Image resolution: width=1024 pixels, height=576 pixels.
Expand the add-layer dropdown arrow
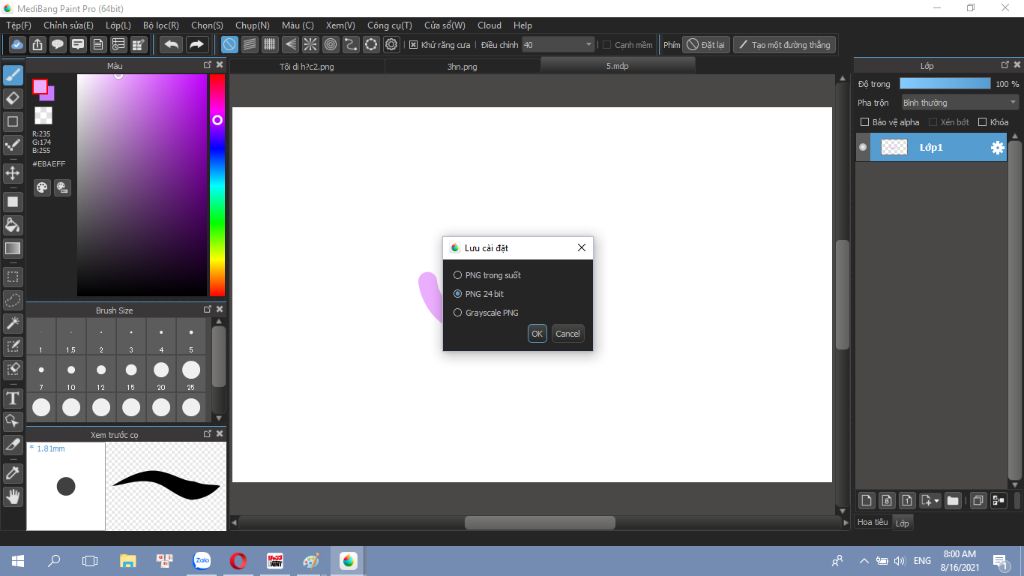pyautogui.click(x=937, y=501)
